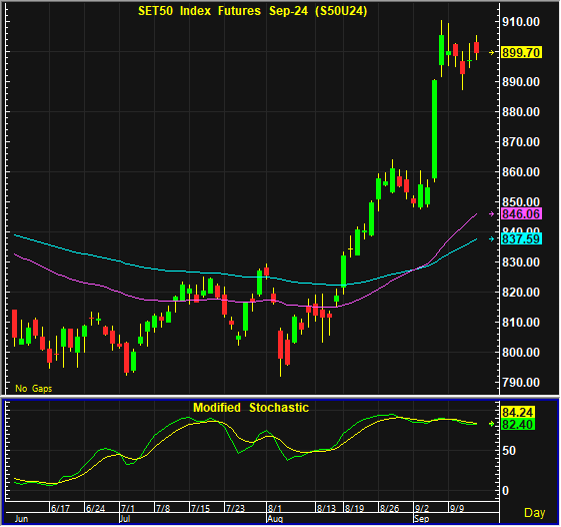The width and height of the screenshot is (561, 527).
Task: Select the yellow arrow beside 899.70
Action: [492, 53]
